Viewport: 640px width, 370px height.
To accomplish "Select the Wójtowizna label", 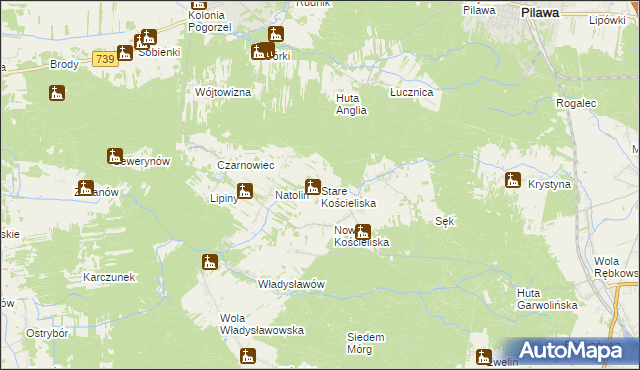I will click(223, 92).
